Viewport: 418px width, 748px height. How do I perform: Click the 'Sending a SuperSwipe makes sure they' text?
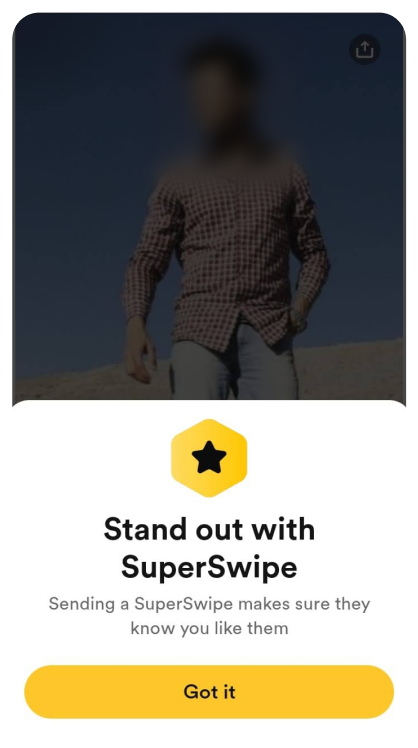[209, 604]
